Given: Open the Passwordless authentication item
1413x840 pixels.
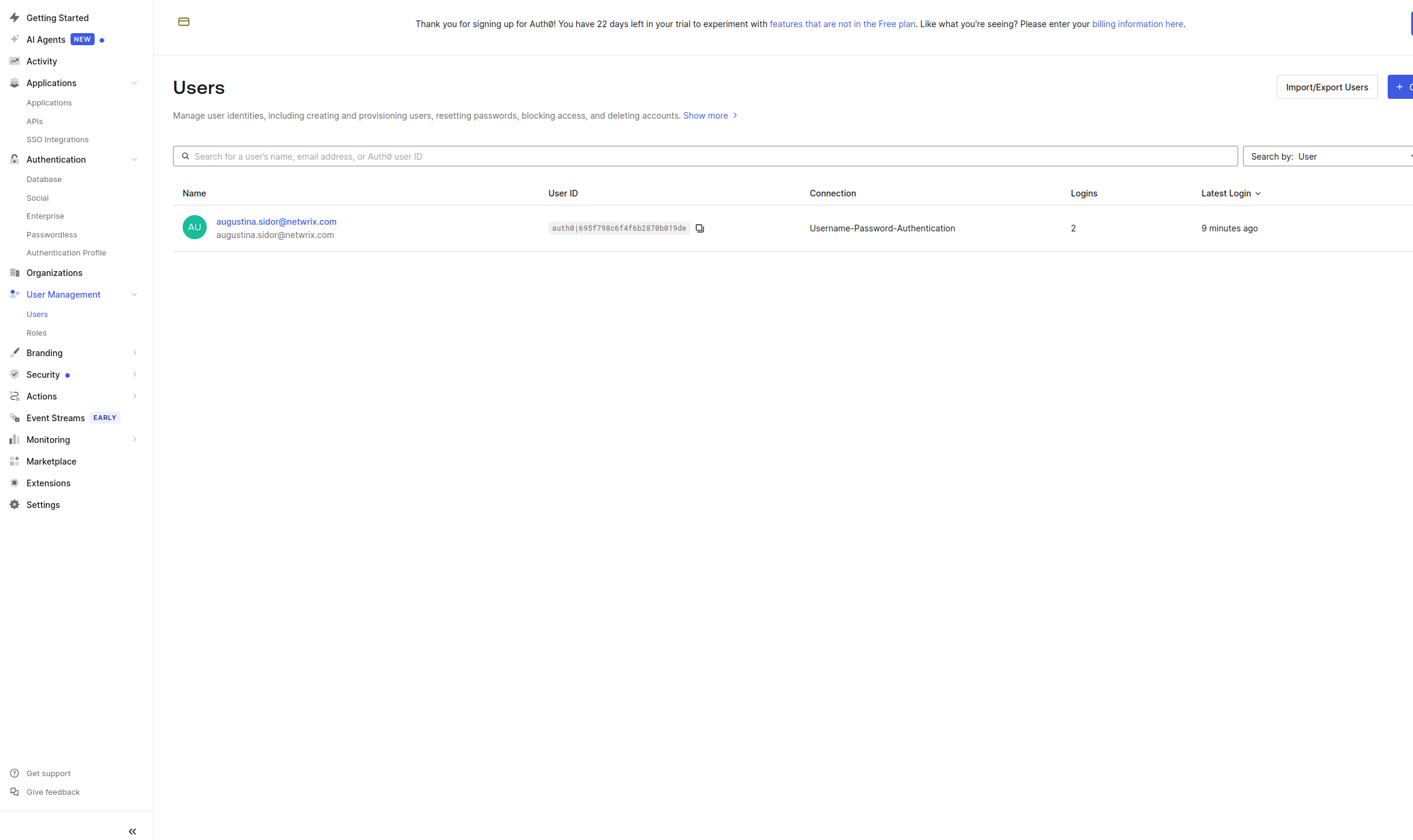Looking at the screenshot, I should [52, 234].
